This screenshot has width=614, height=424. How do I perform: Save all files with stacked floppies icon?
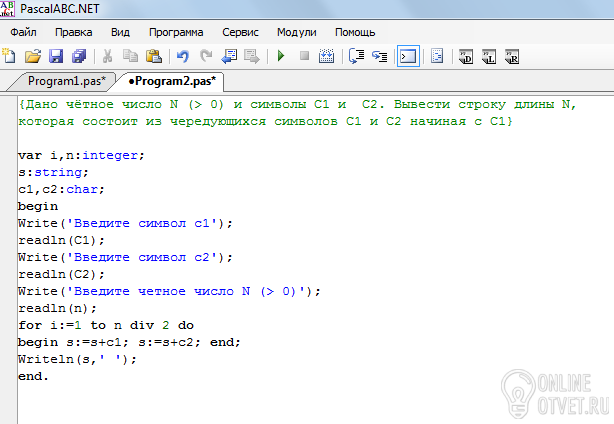[x=79, y=56]
